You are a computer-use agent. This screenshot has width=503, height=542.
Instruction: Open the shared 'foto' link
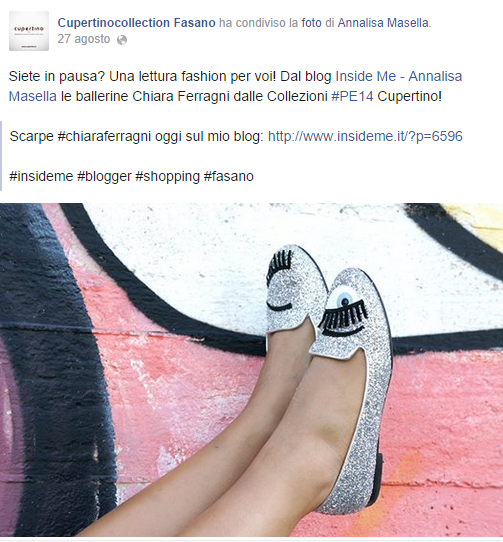coord(311,23)
